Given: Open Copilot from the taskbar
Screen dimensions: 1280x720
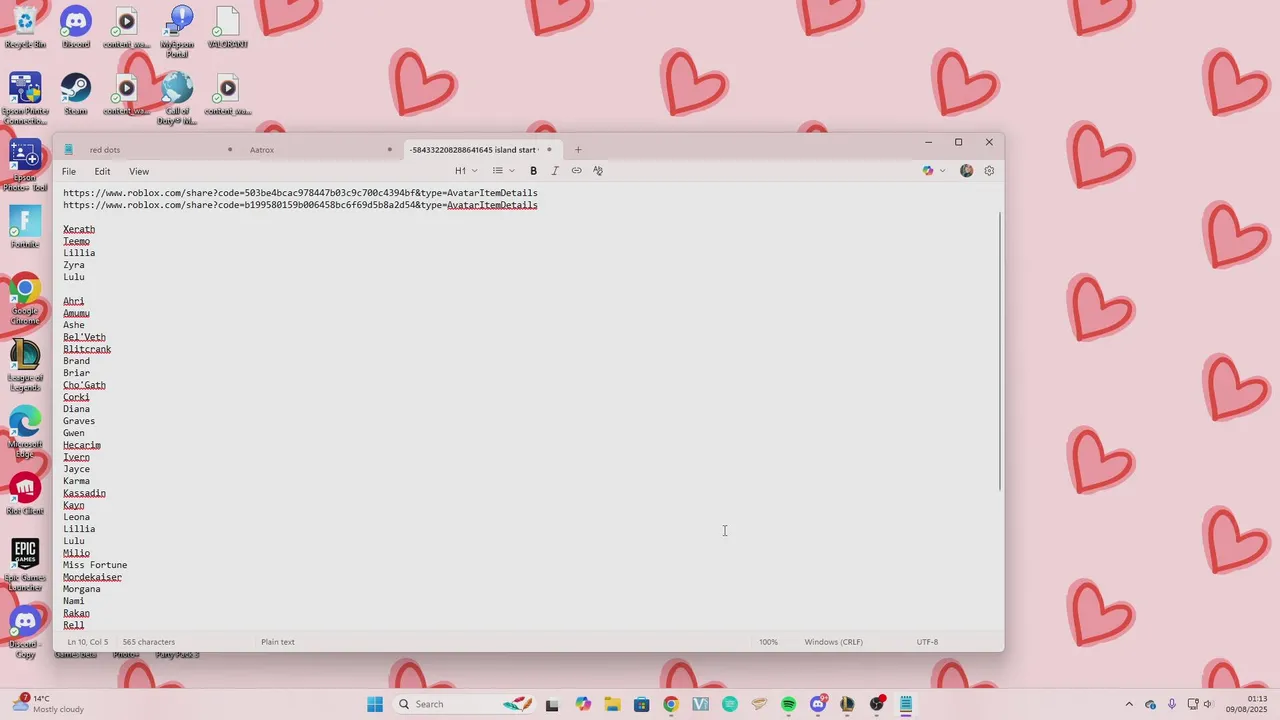Looking at the screenshot, I should 583,704.
